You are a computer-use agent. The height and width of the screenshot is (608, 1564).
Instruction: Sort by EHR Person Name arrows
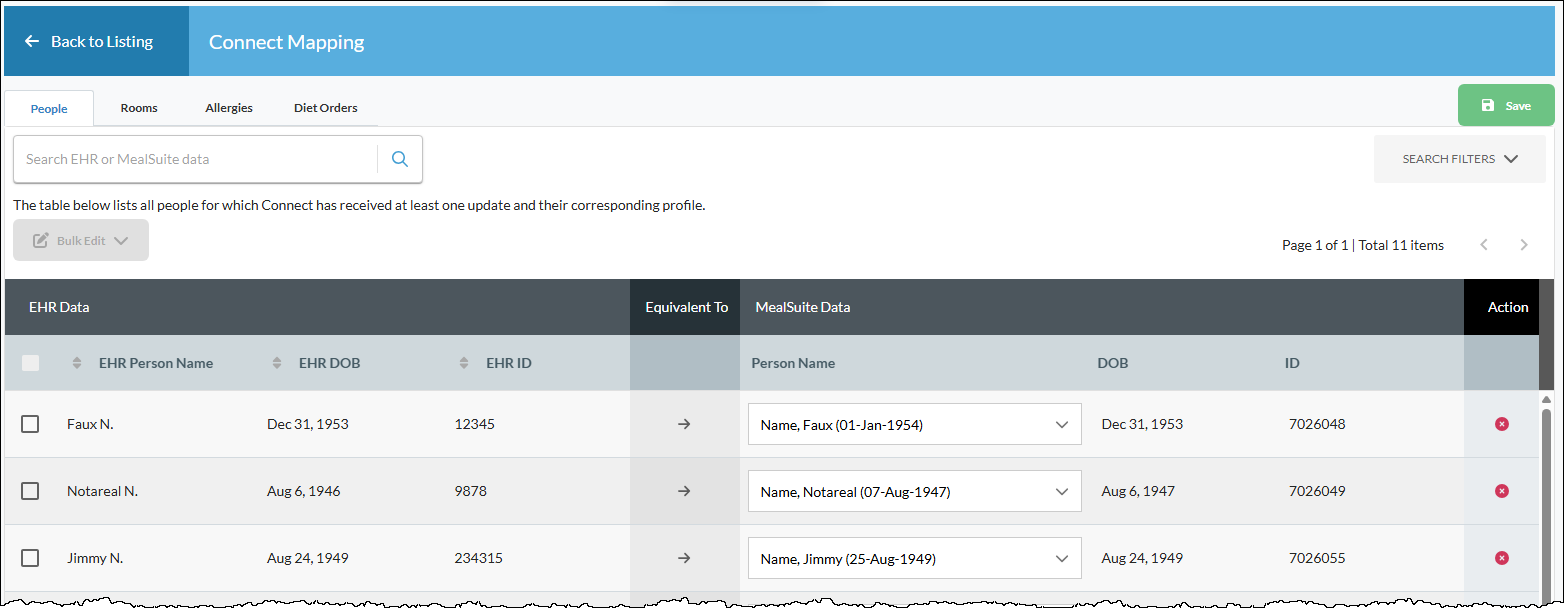(x=77, y=363)
